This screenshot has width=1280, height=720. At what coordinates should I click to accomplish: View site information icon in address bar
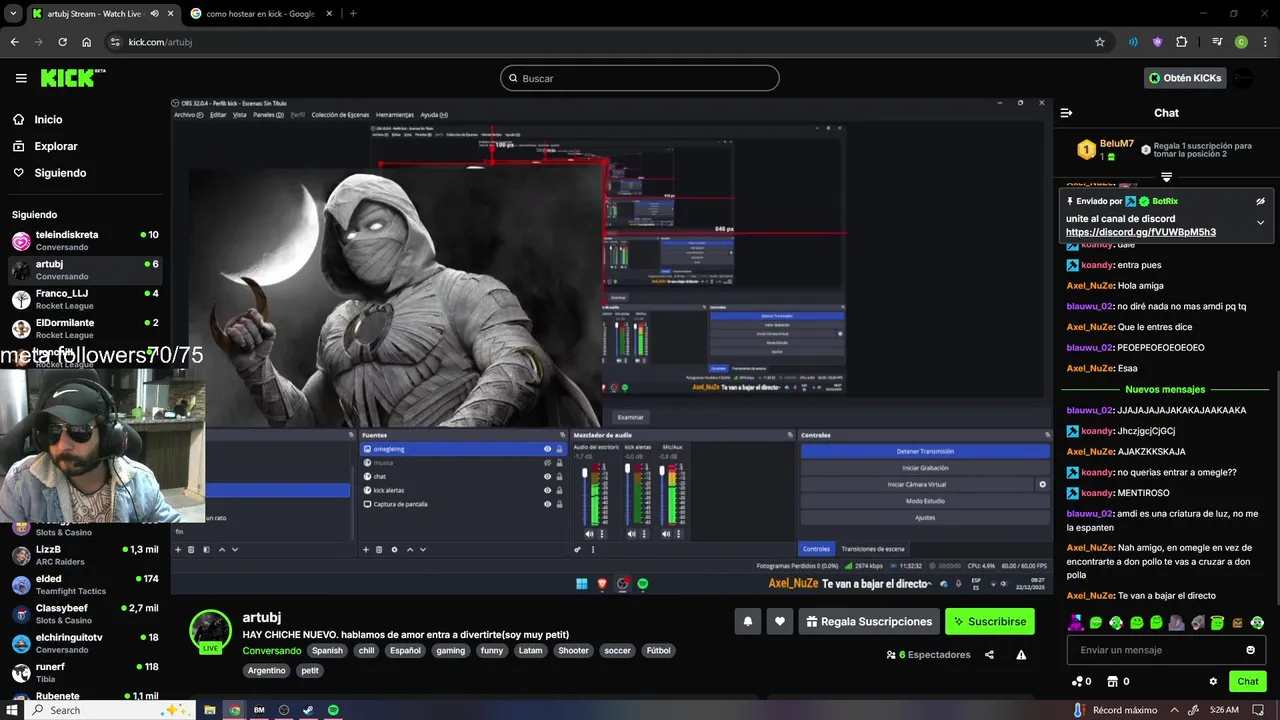click(x=115, y=42)
